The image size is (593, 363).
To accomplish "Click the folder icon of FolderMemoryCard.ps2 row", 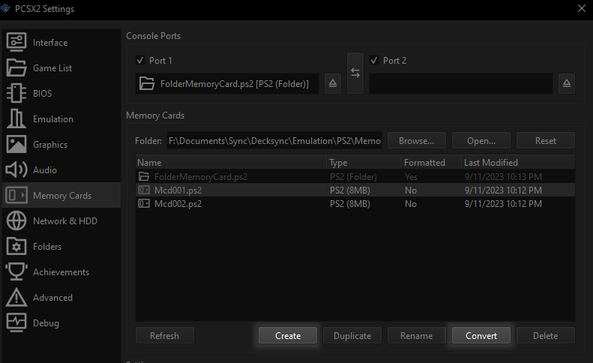I will tap(144, 177).
